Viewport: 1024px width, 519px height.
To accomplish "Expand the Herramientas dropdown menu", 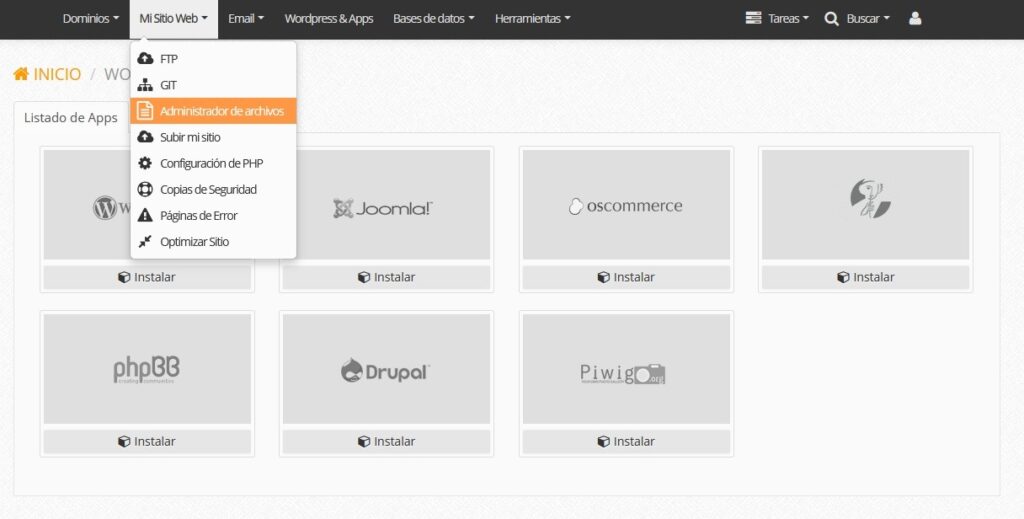I will click(532, 18).
